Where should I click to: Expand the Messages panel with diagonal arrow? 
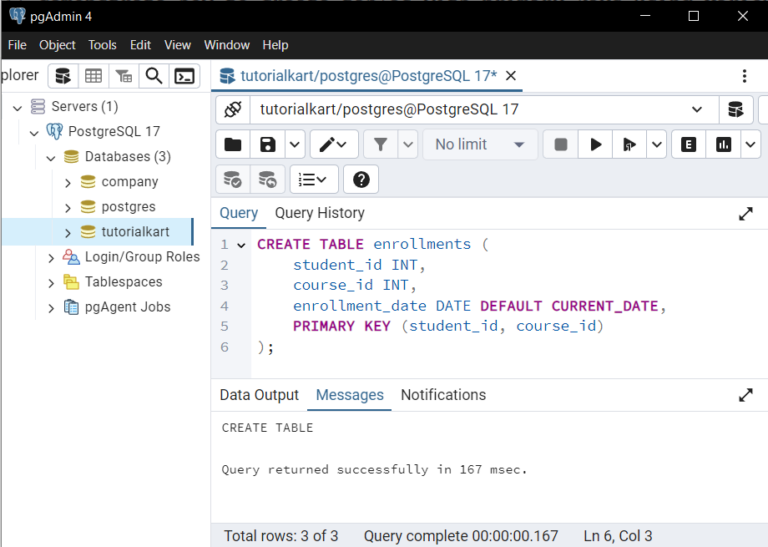coord(745,395)
